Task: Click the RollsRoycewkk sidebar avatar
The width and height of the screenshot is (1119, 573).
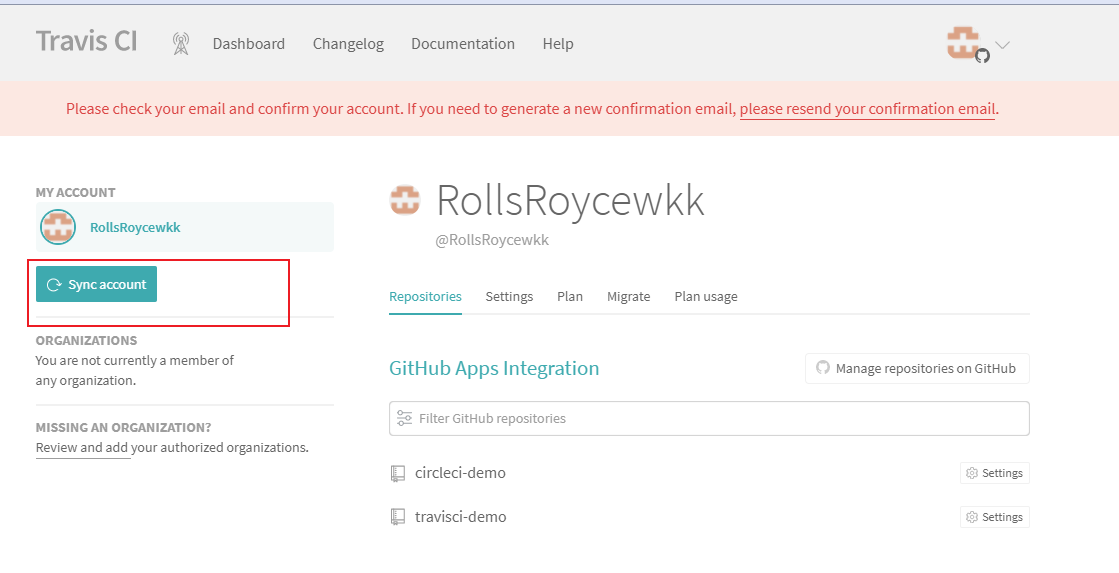Action: click(58, 227)
